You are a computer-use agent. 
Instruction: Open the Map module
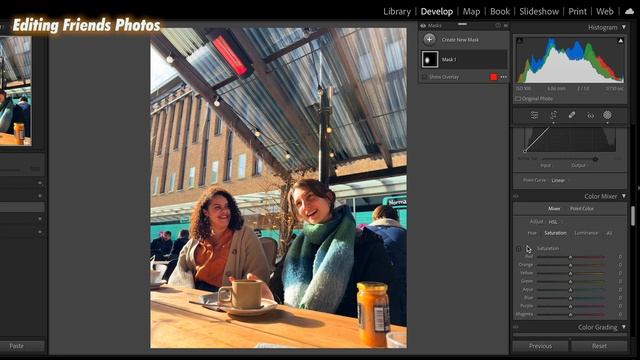point(471,11)
